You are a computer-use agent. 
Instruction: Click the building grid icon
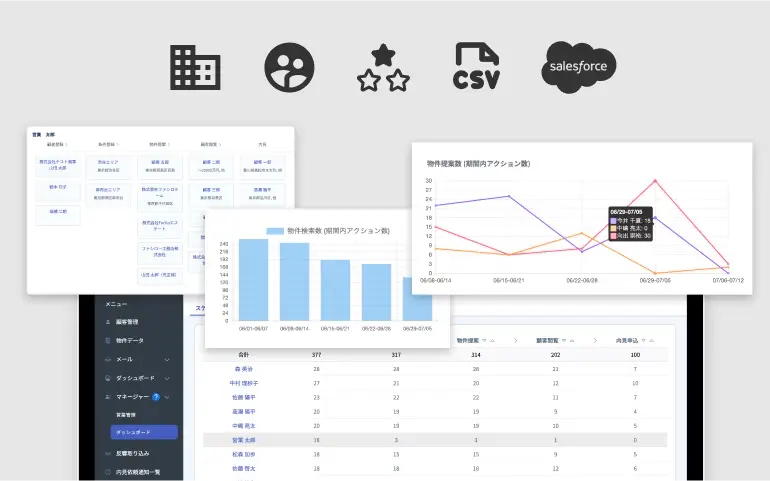click(x=196, y=68)
